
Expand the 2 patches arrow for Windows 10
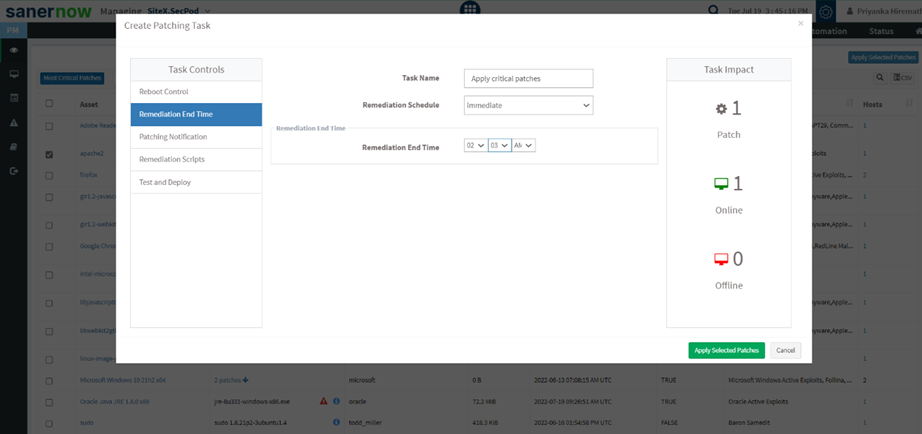click(x=245, y=380)
